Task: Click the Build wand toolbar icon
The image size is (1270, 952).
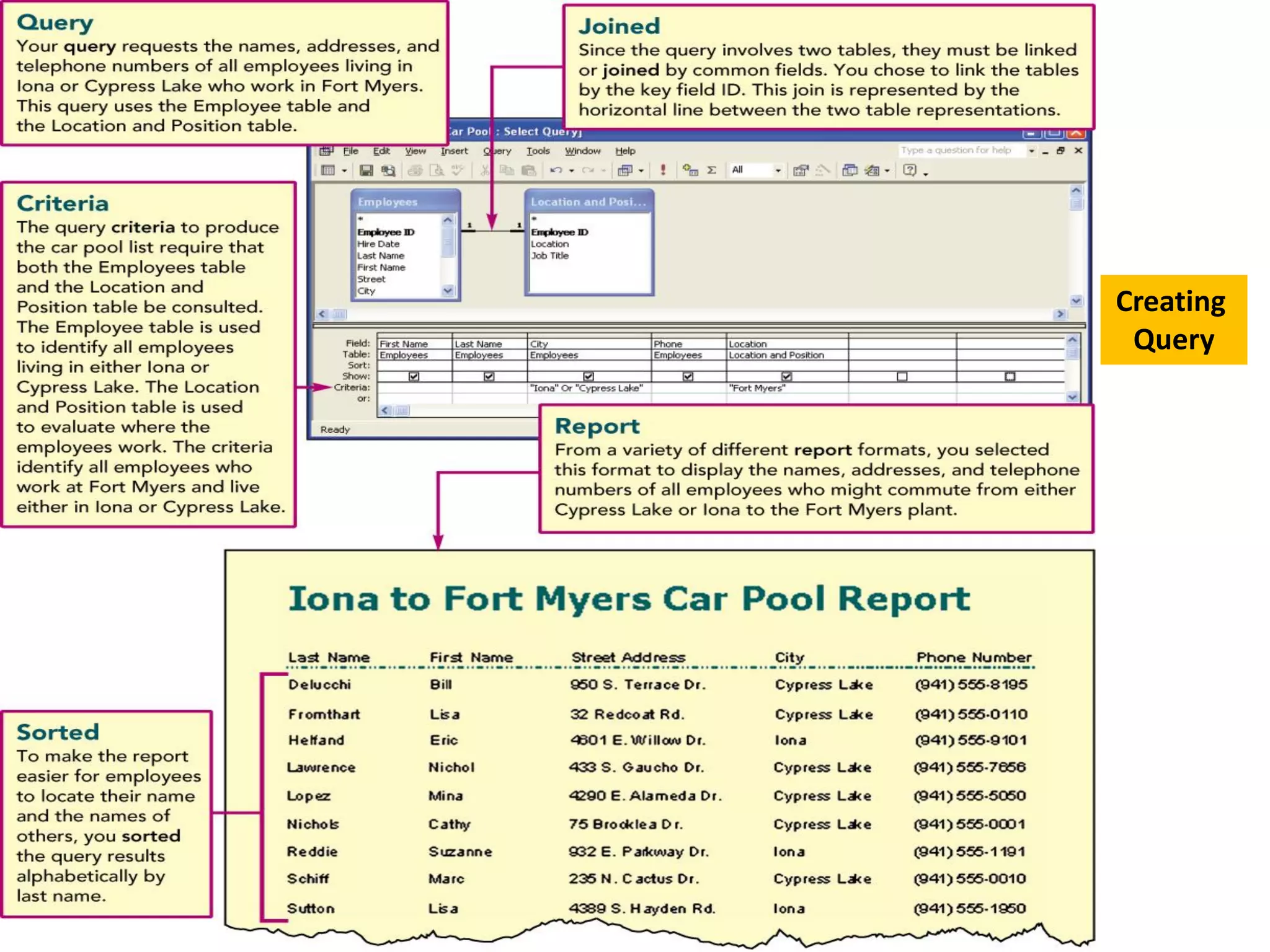Action: (822, 170)
